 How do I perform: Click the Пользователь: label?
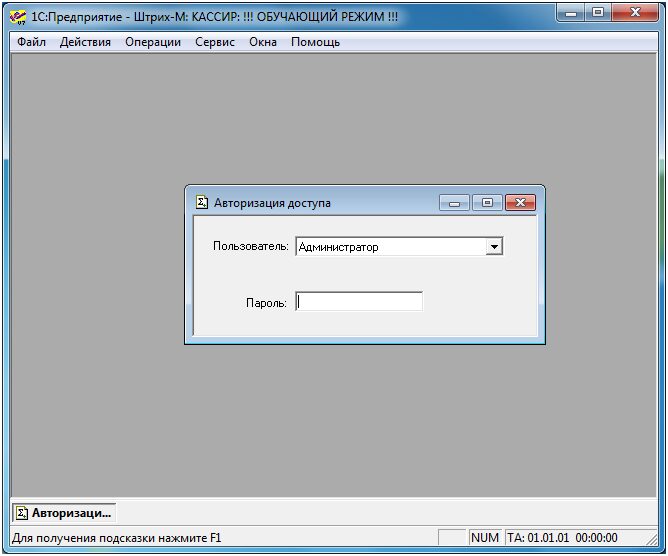point(250,246)
